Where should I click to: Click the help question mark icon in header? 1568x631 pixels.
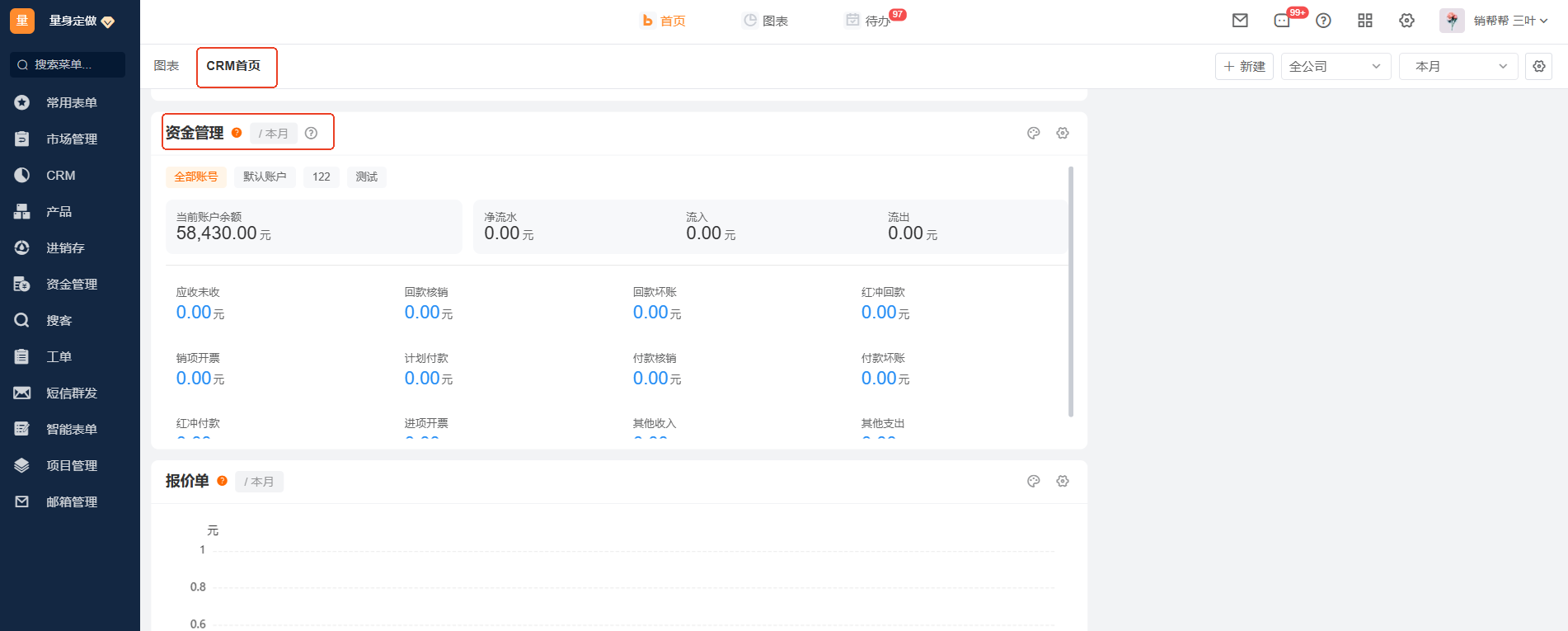(1323, 21)
